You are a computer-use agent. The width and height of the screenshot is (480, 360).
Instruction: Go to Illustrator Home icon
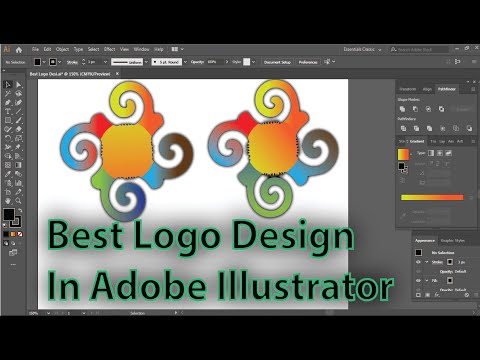click(19, 50)
